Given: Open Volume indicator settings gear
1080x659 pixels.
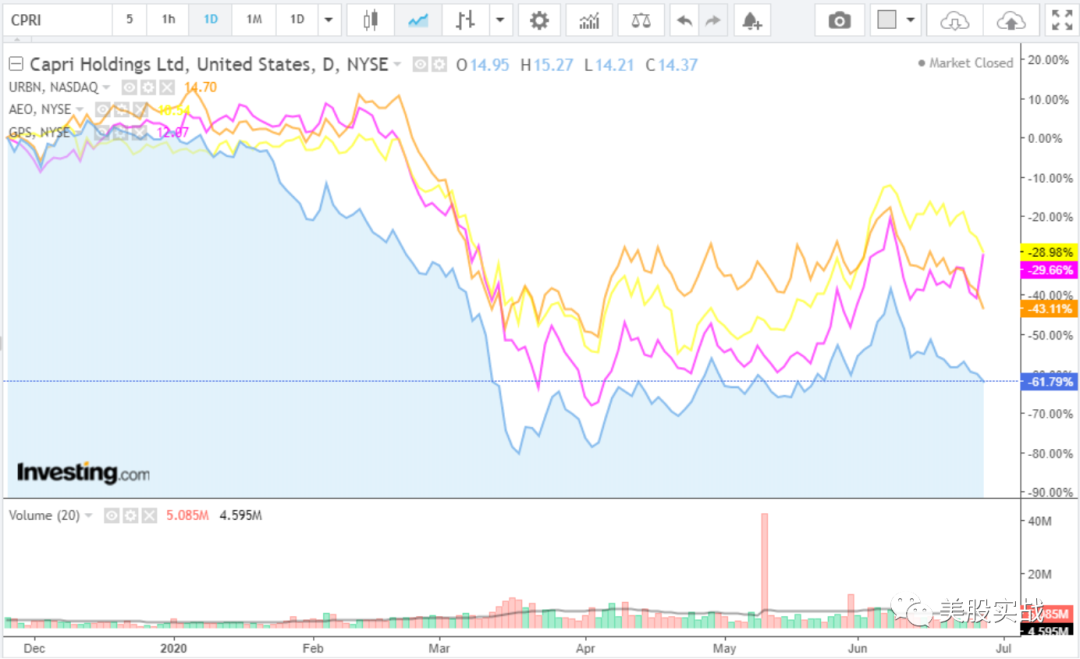Looking at the screenshot, I should pyautogui.click(x=130, y=516).
